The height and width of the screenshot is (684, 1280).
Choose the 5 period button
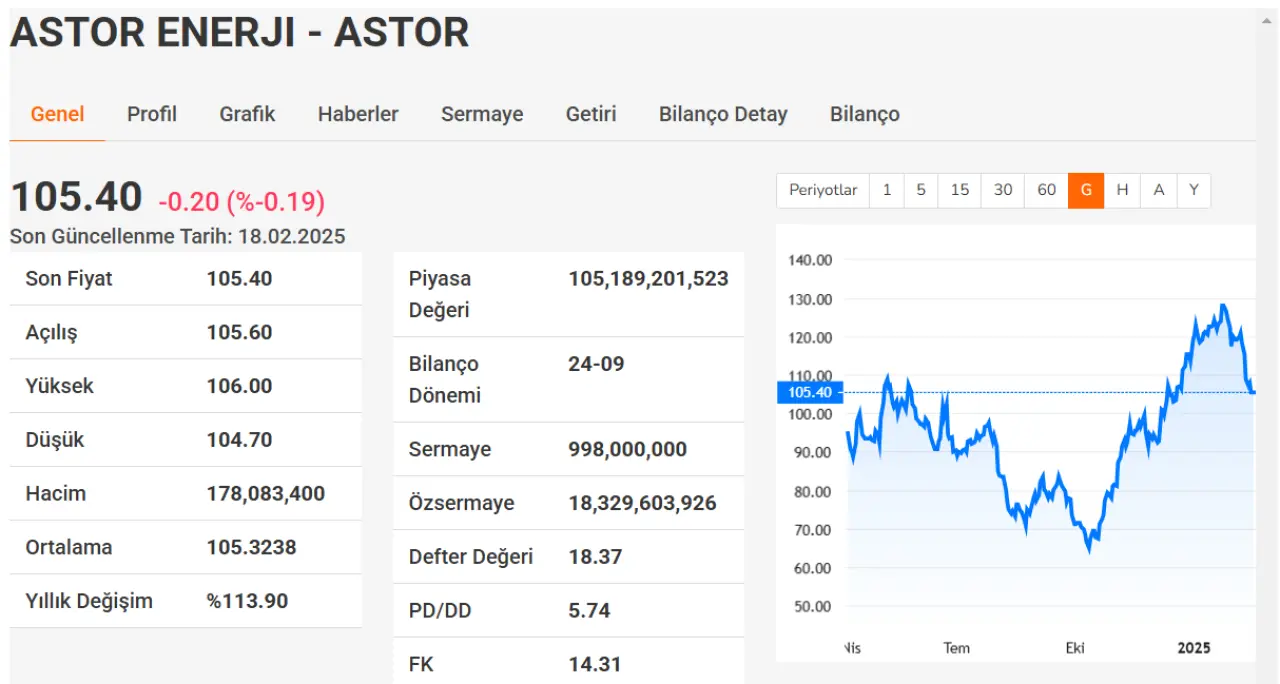pos(921,190)
